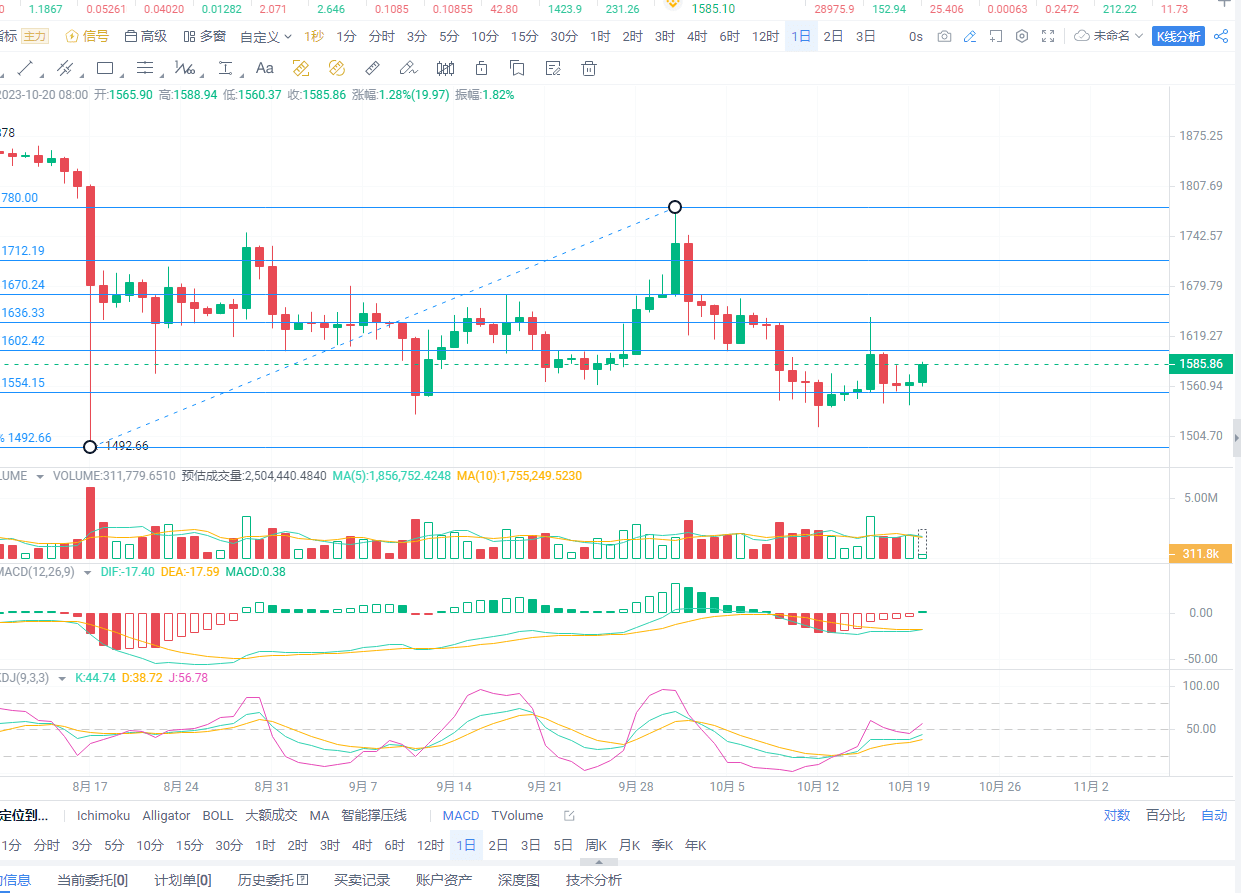Select the rectangle shape tool
Screen dimensions: 1241x893
click(x=105, y=68)
